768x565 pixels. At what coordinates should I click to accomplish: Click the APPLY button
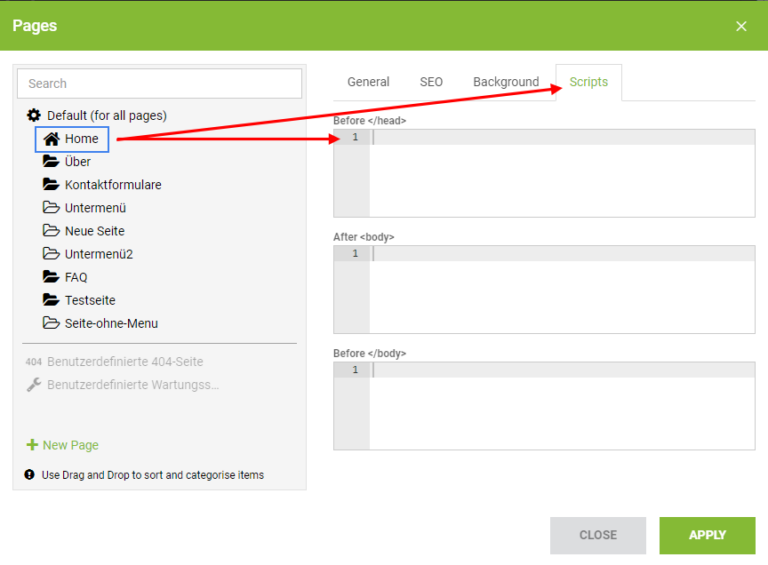[707, 535]
